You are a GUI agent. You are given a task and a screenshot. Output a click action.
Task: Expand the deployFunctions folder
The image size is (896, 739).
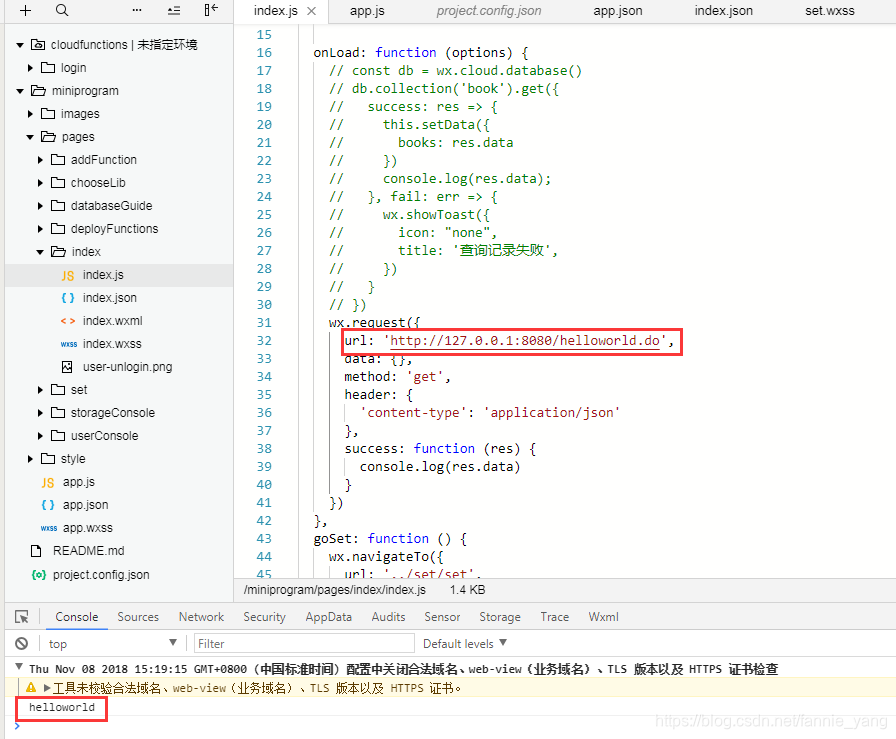click(x=40, y=229)
